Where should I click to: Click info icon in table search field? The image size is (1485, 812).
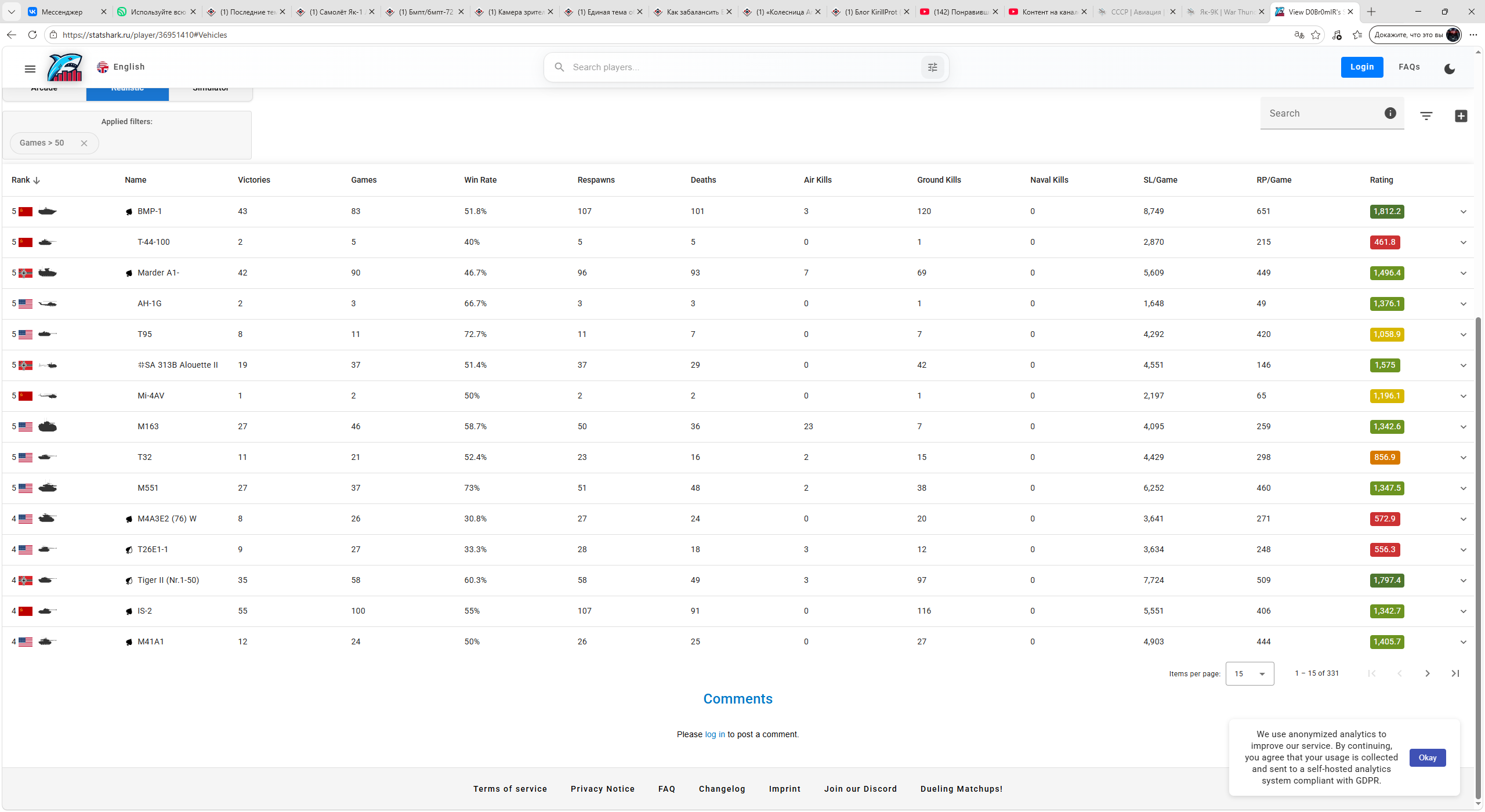click(x=1390, y=113)
